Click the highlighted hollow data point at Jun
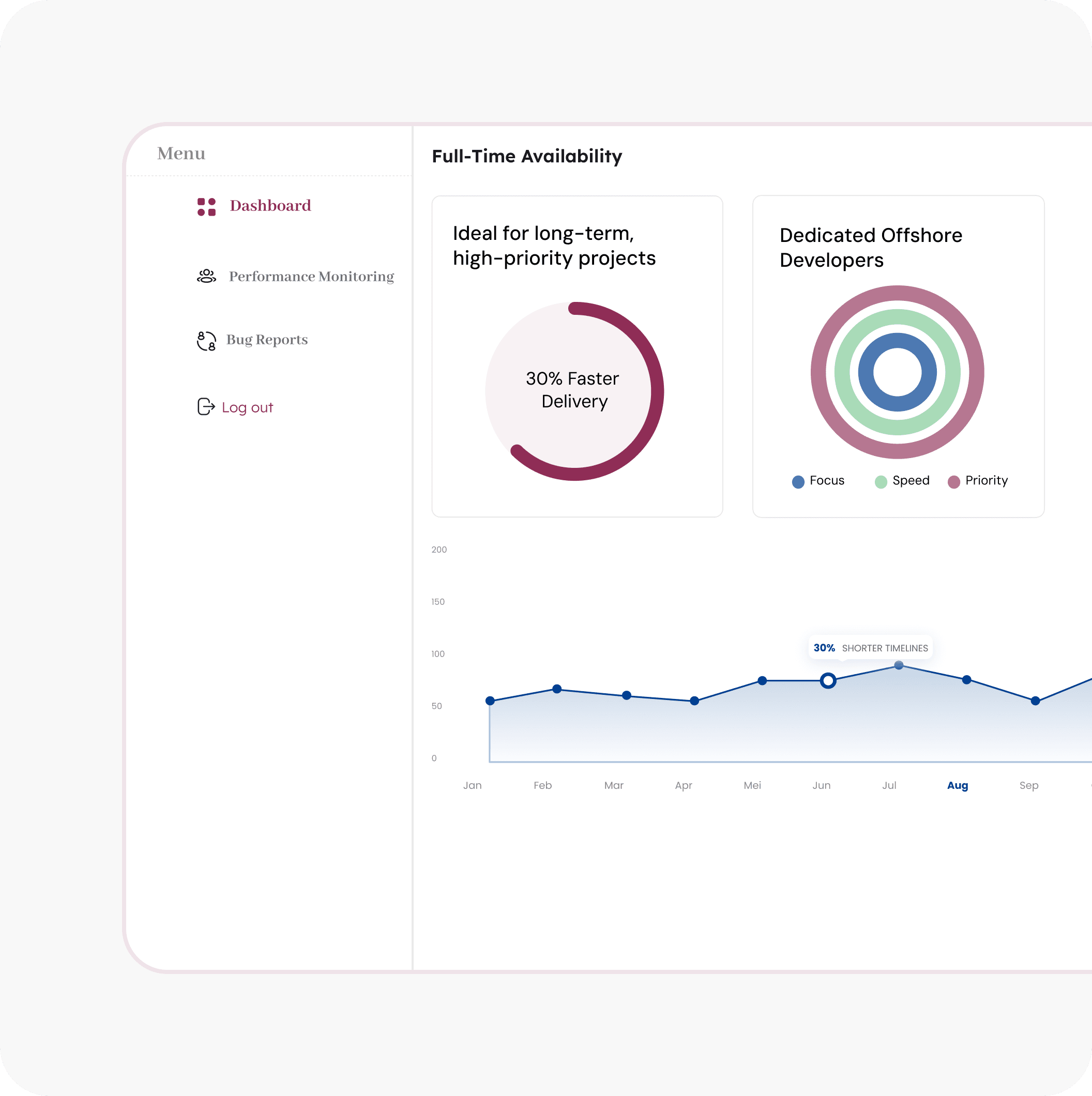Viewport: 1092px width, 1096px height. point(828,681)
